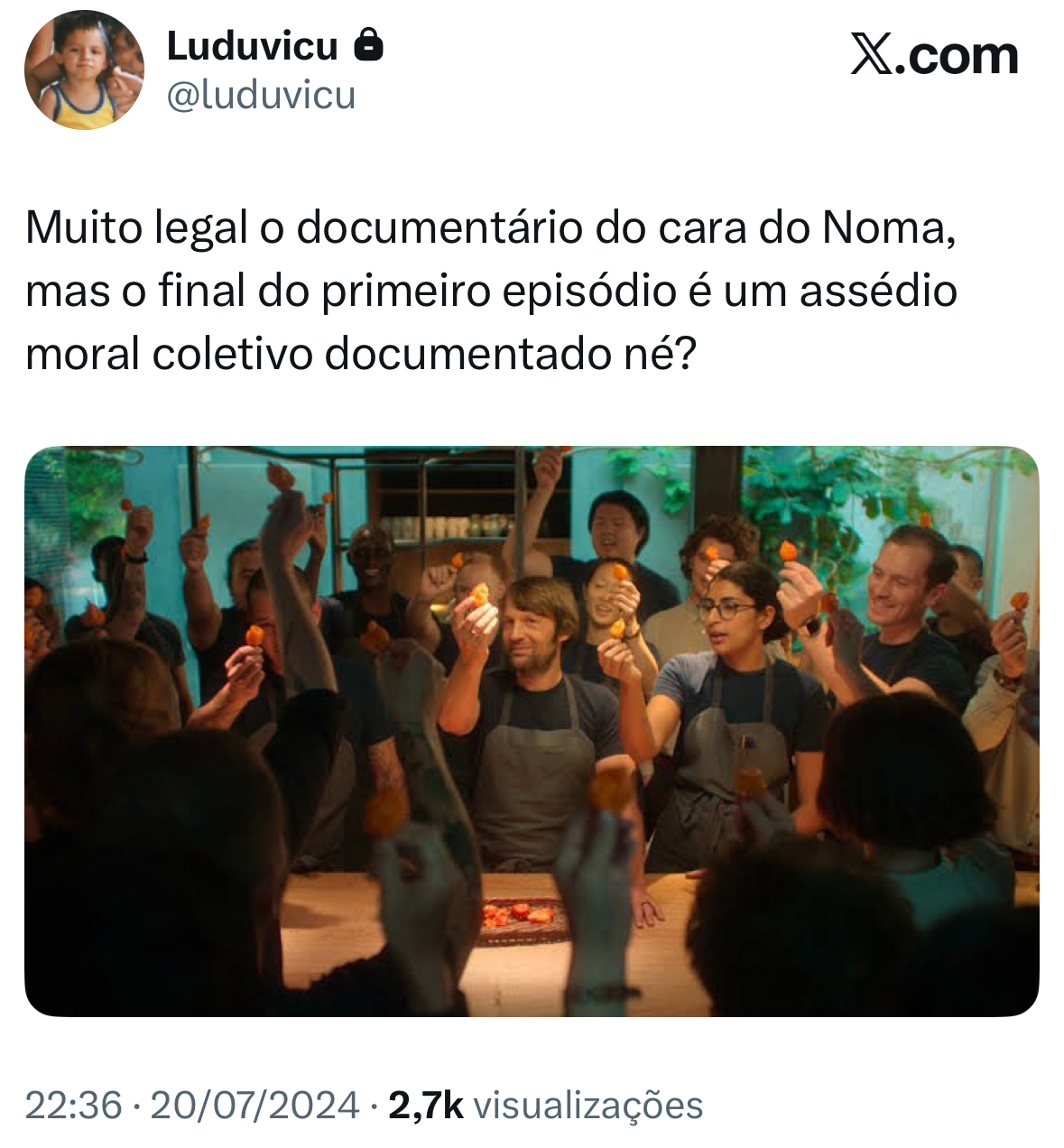Open Luduvicu's profile avatar picture
This screenshot has height=1148, width=1064.
coord(84,70)
